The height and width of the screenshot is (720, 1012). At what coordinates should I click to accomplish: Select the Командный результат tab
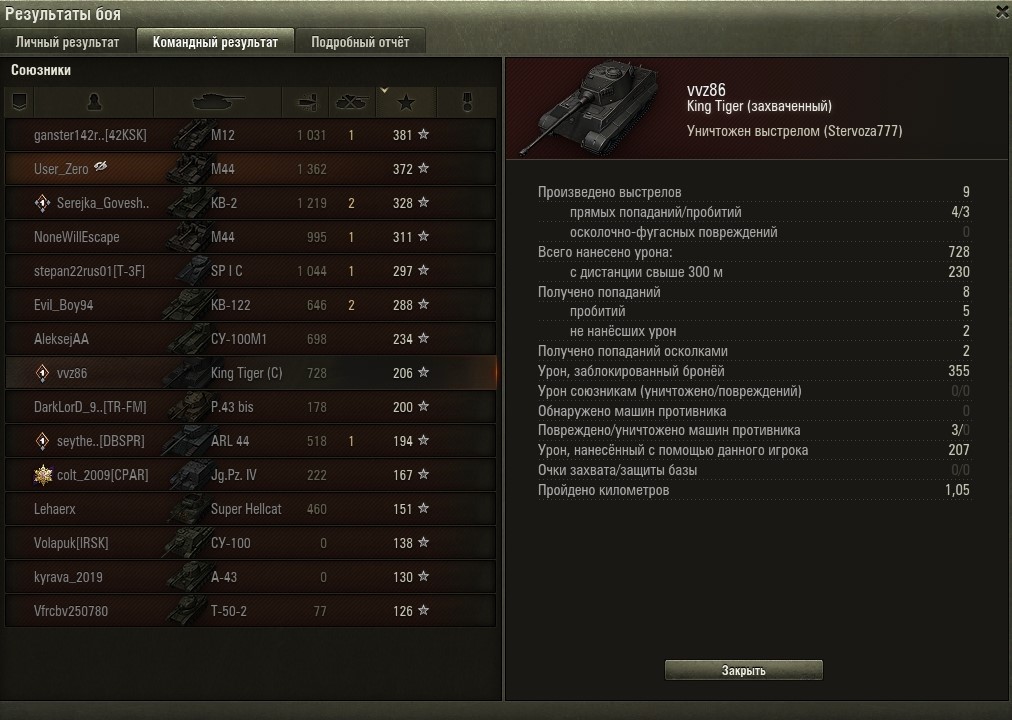216,42
